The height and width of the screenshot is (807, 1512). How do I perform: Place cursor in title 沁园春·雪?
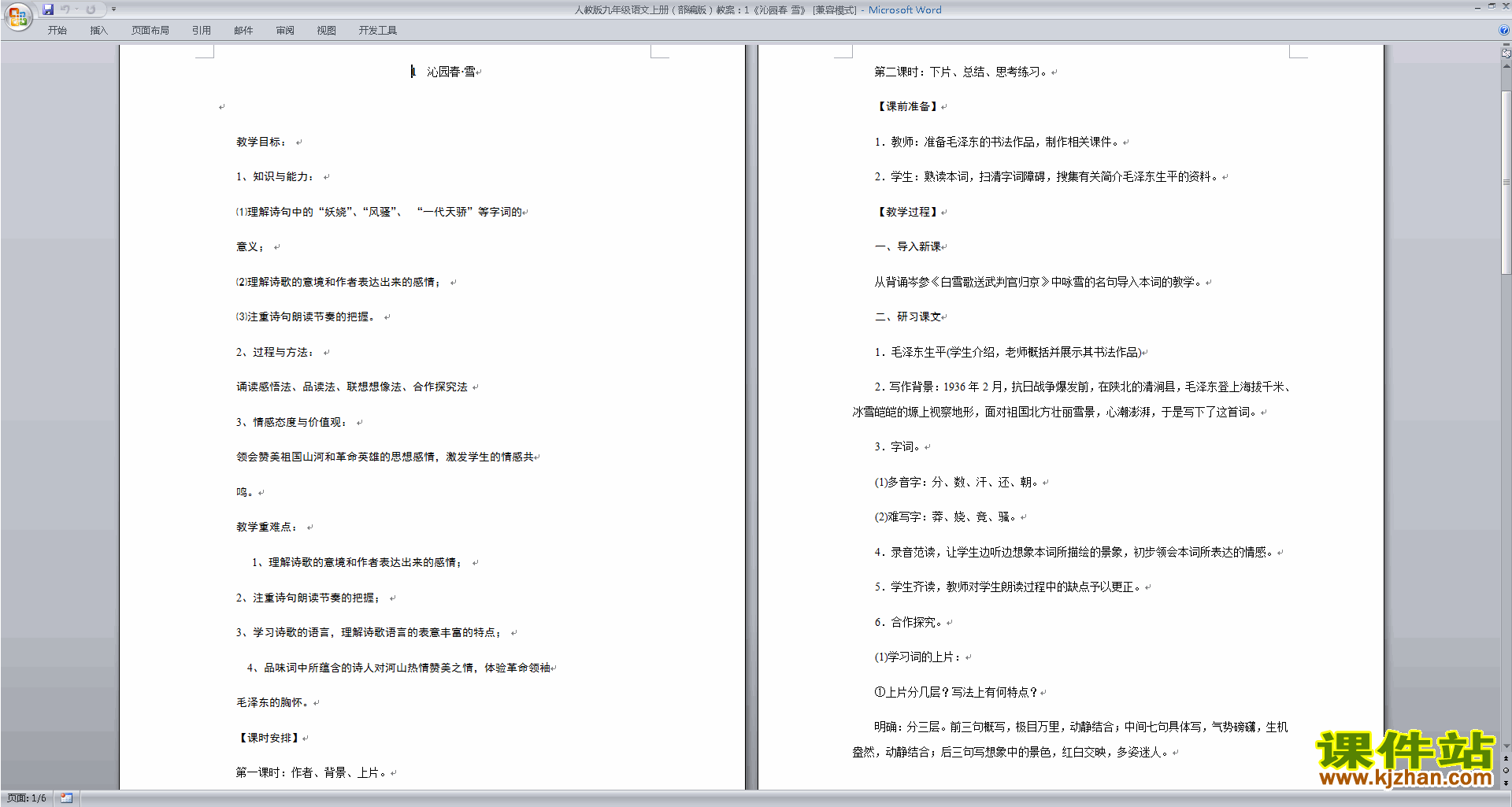tap(450, 72)
